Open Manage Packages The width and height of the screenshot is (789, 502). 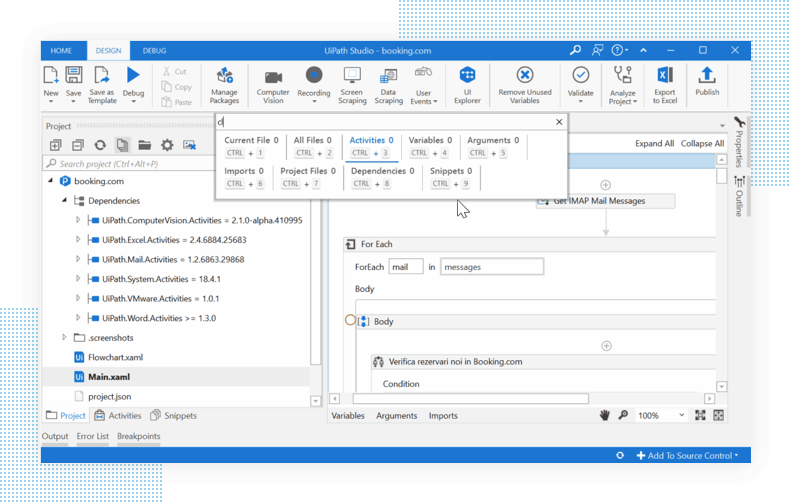click(x=224, y=86)
